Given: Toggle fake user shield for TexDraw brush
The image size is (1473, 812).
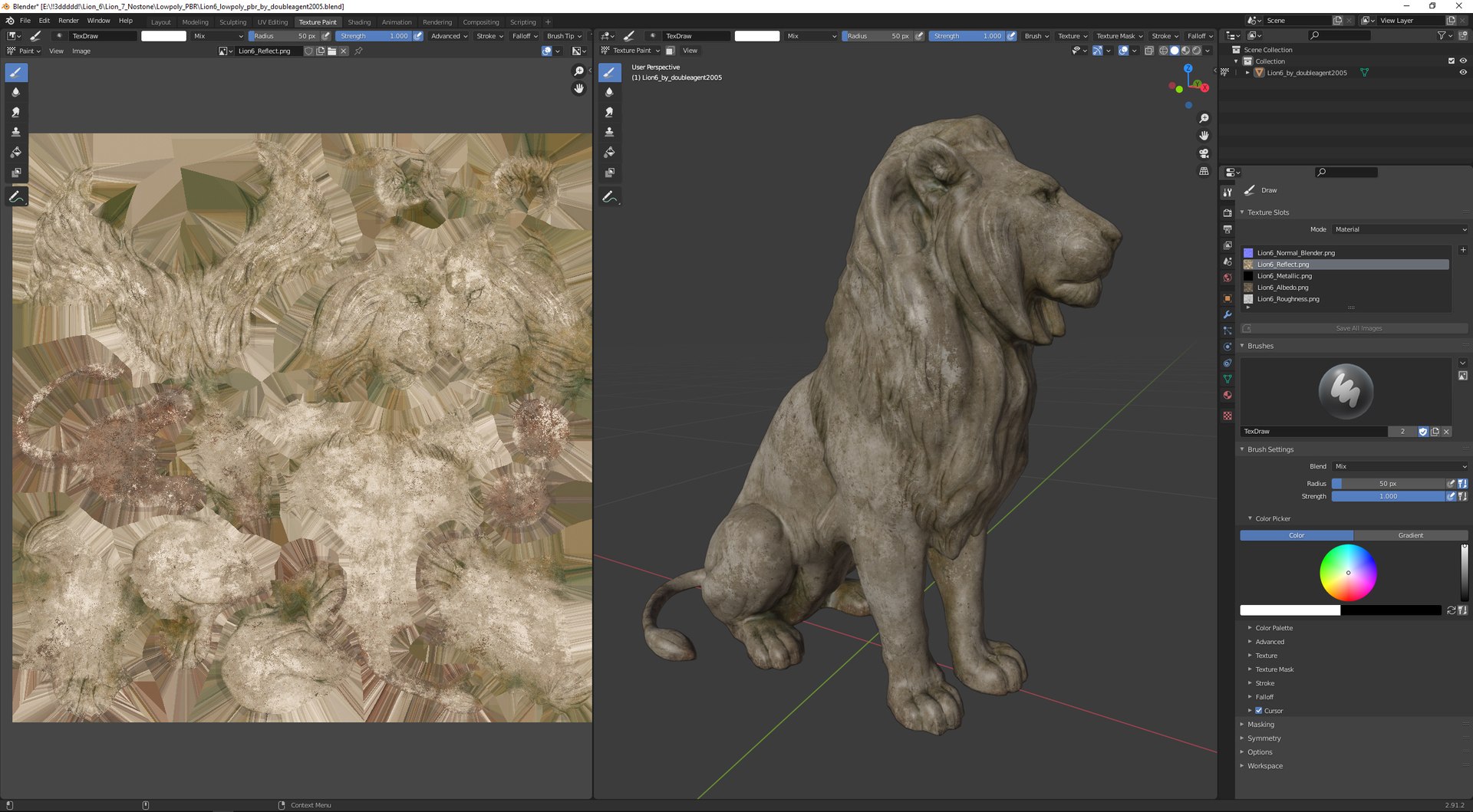Looking at the screenshot, I should pyautogui.click(x=1422, y=432).
